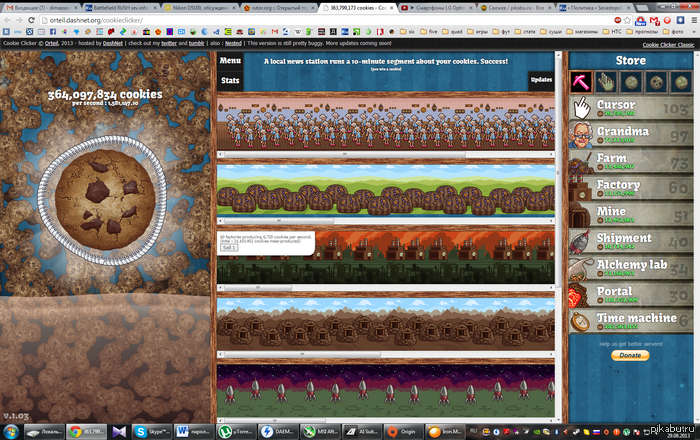Switch to the pikabu.ru tab

517,8
